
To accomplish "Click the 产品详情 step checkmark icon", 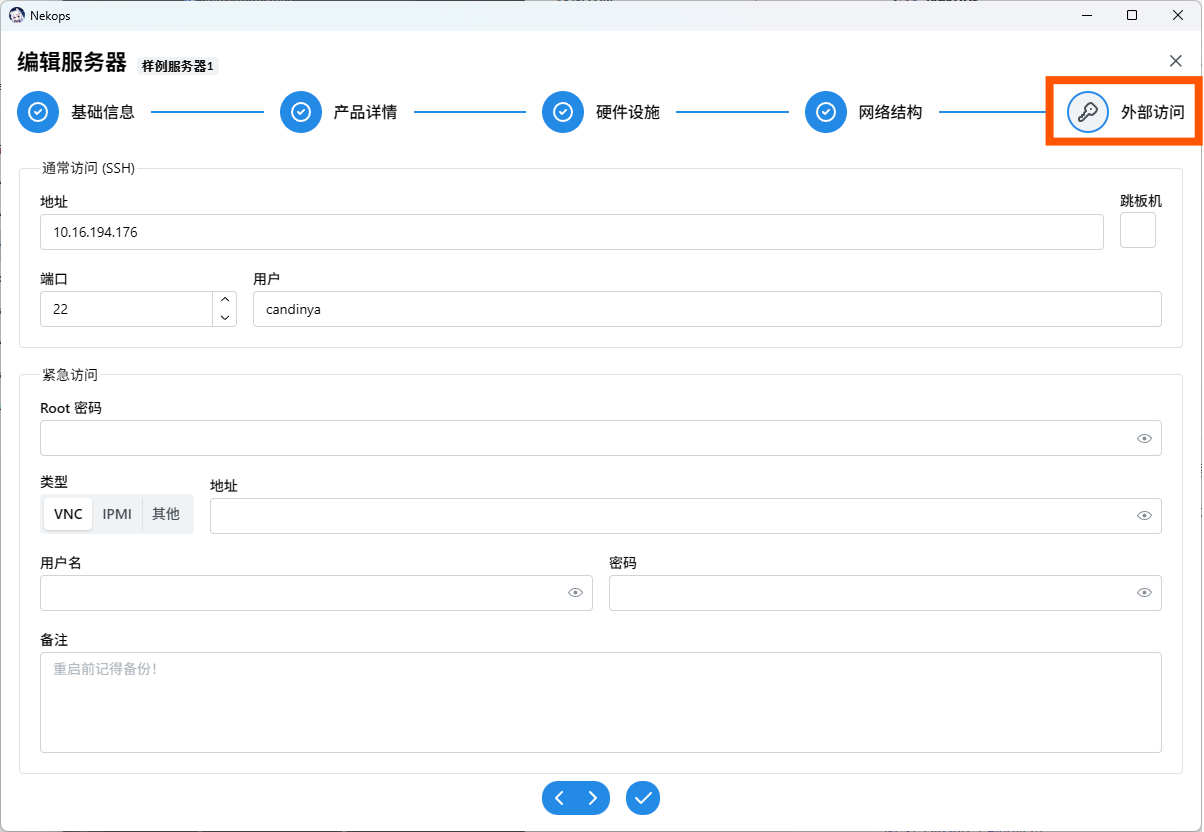I will point(300,112).
